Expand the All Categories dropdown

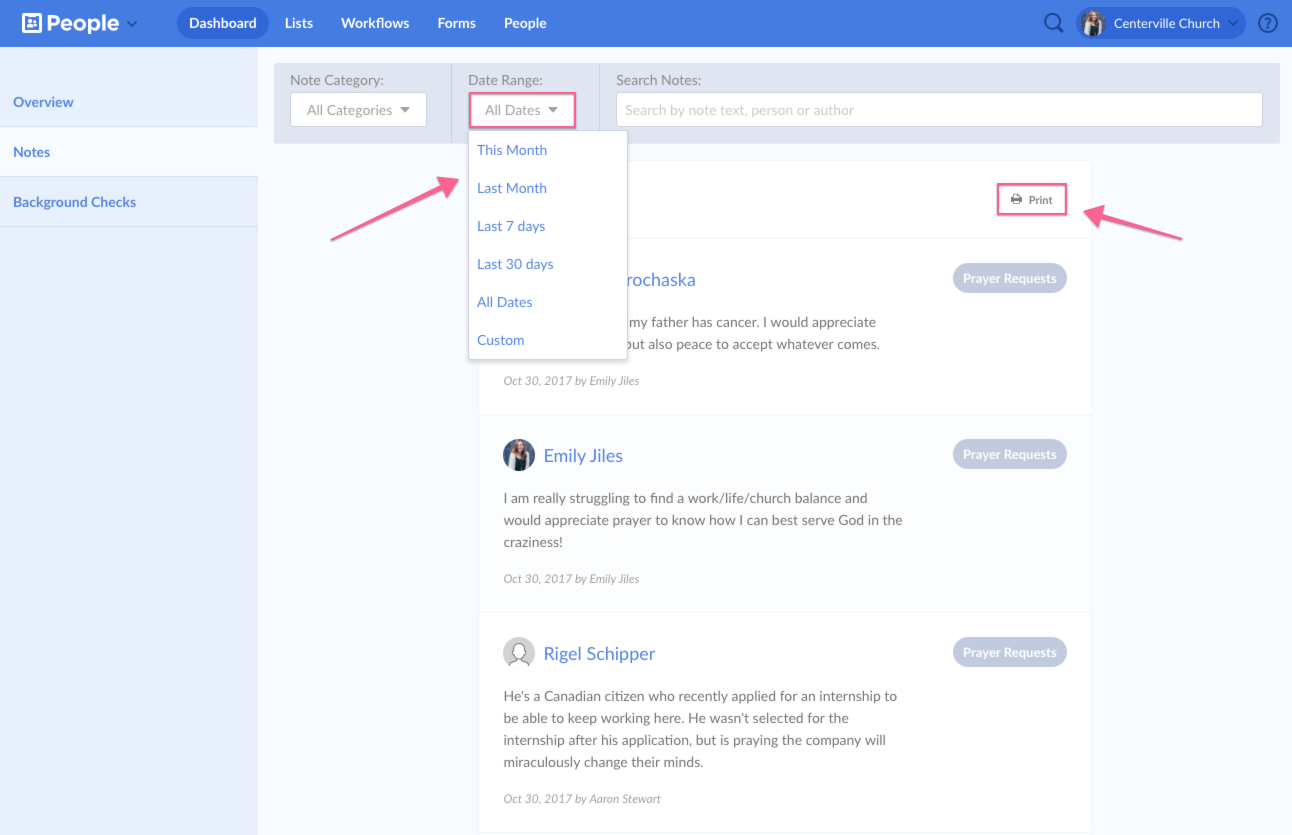point(358,110)
